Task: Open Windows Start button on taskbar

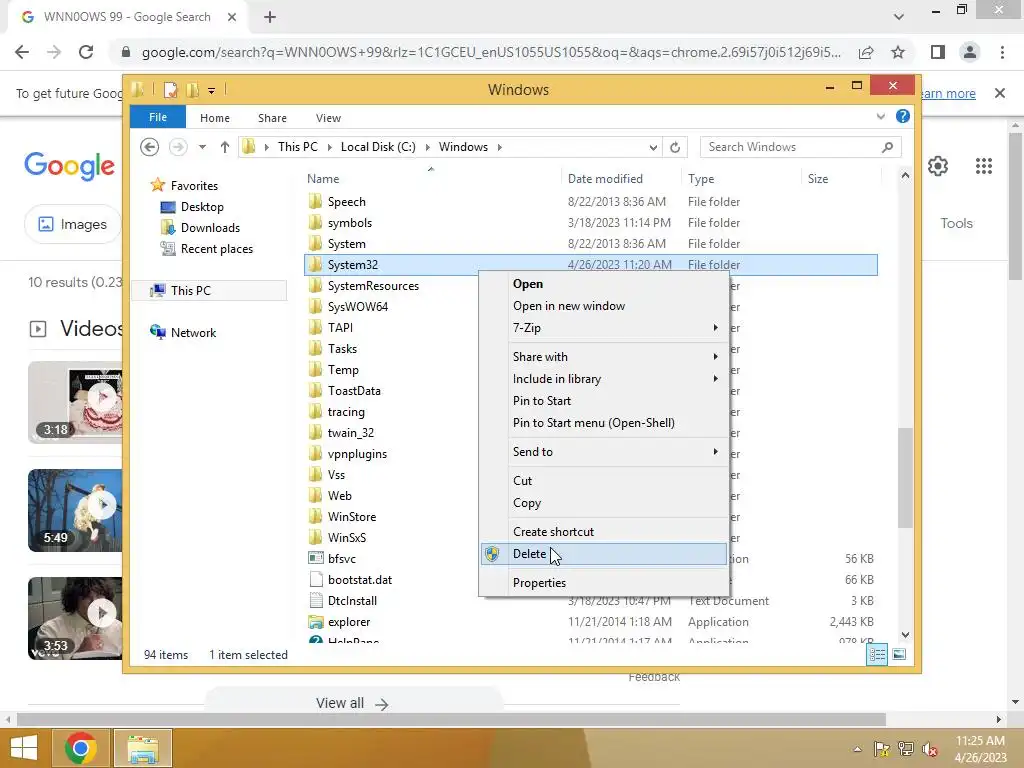Action: (24, 748)
